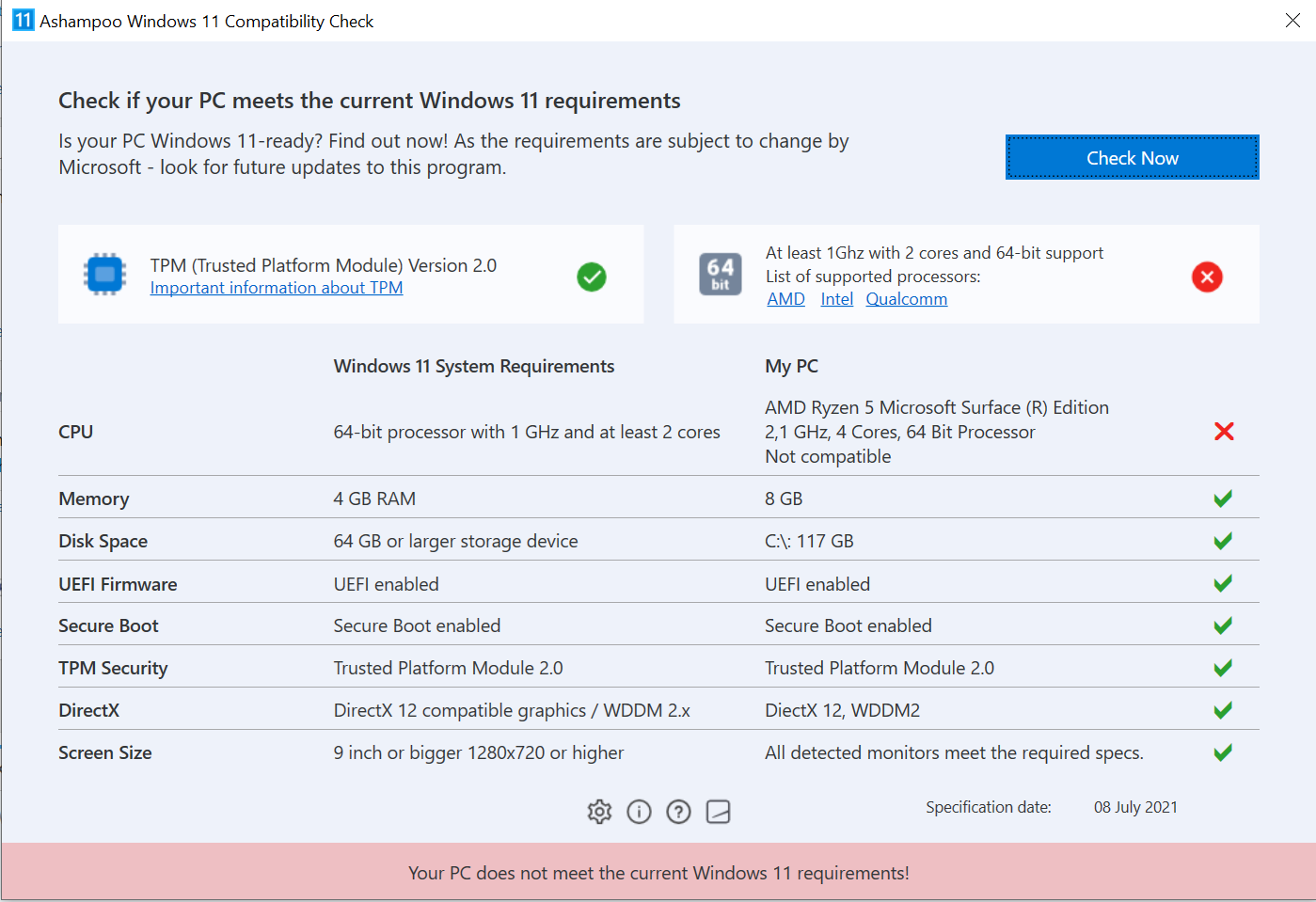Open Important information about TPM link
This screenshot has height=902, width=1316.
[x=277, y=288]
